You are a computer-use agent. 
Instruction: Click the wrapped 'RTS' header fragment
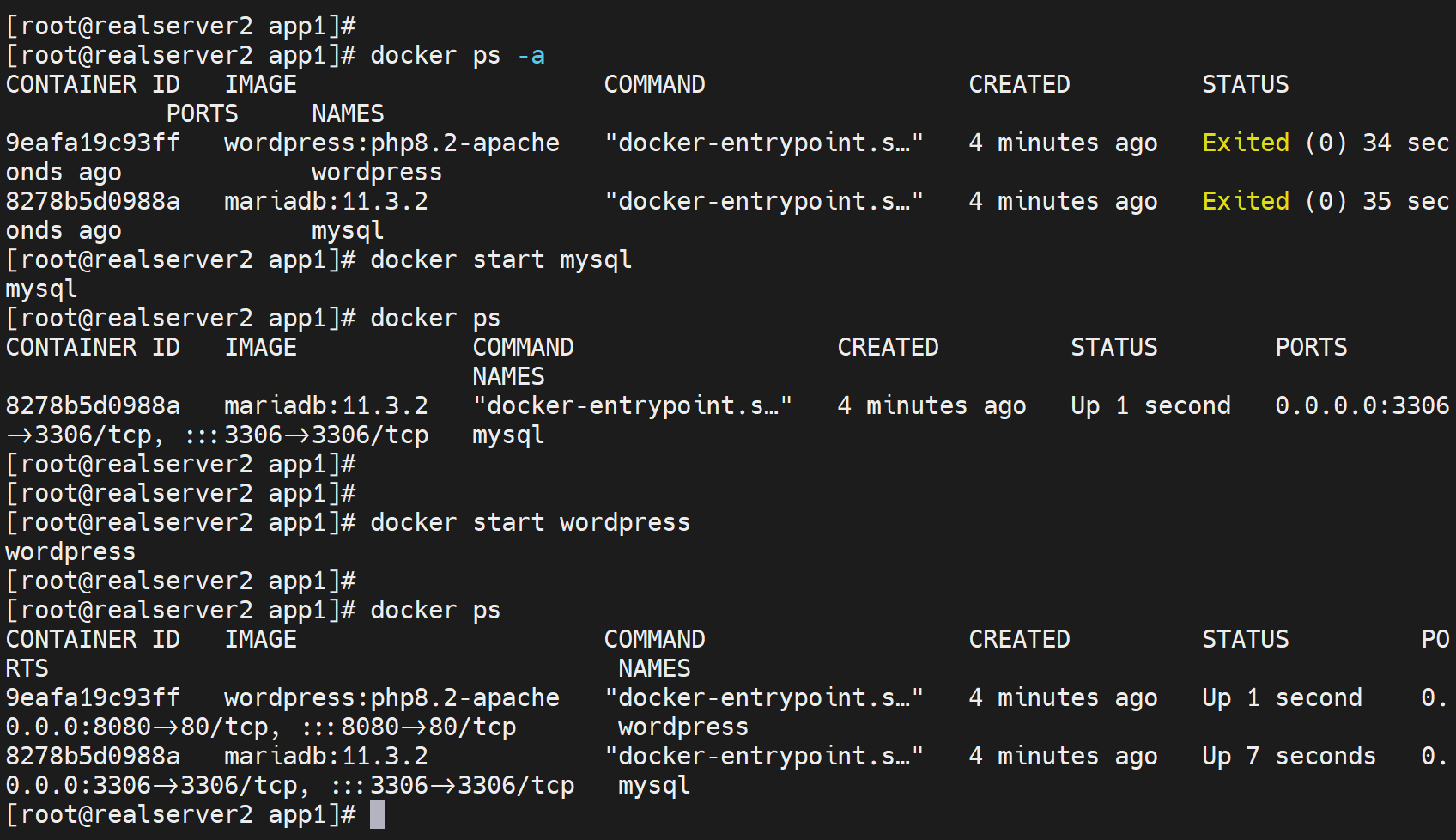(x=27, y=668)
